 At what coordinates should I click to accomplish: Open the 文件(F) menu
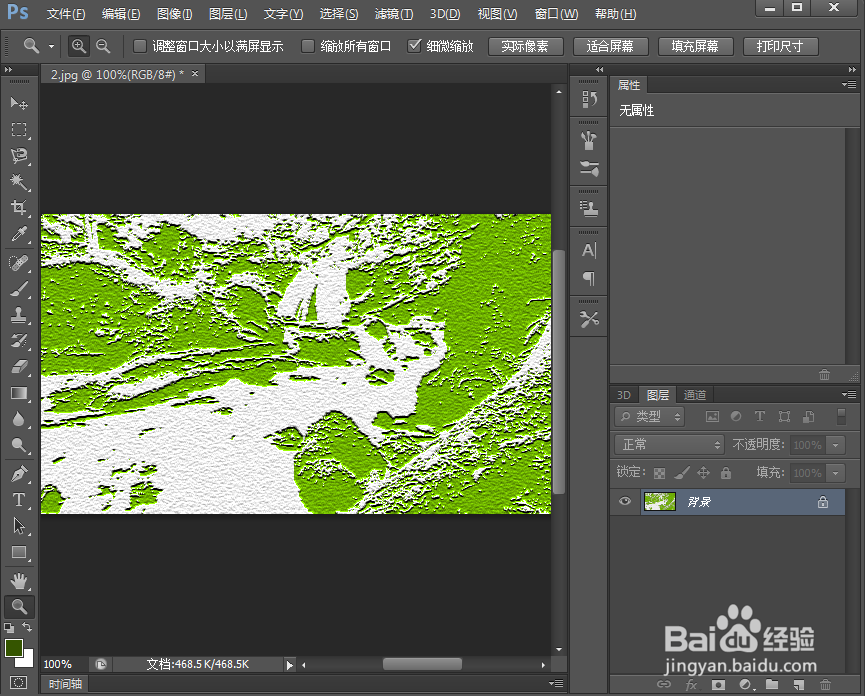tap(66, 14)
